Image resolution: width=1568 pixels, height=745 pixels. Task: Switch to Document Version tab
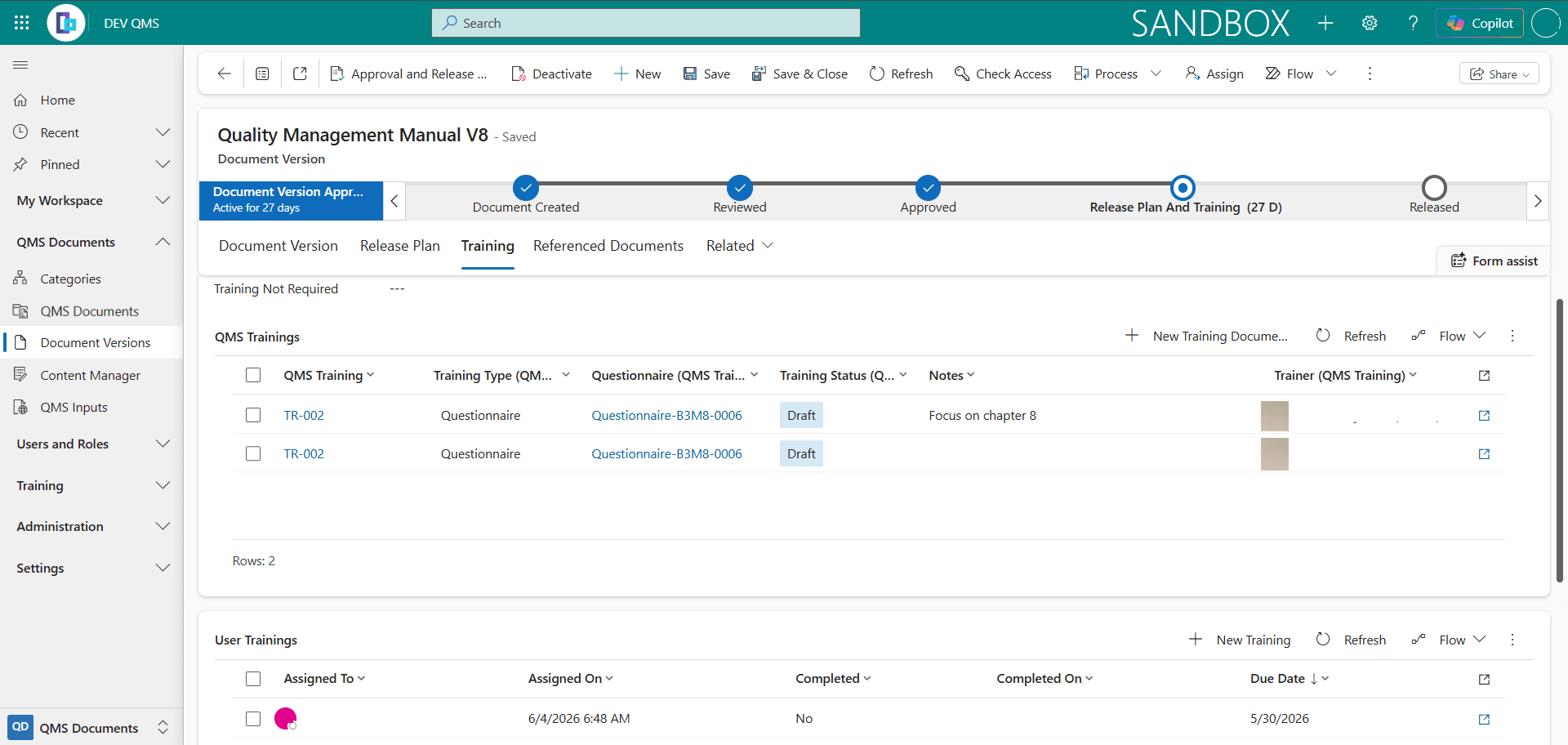tap(278, 246)
